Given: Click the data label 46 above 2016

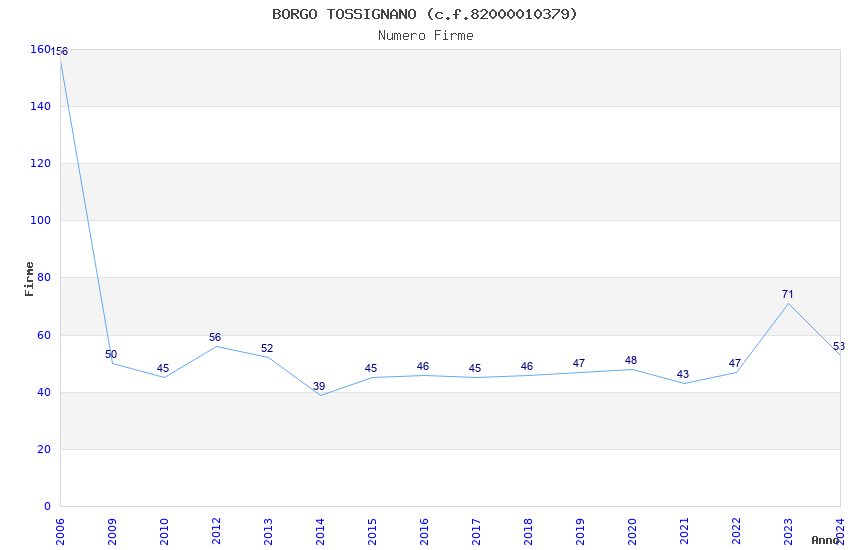Looking at the screenshot, I should pyautogui.click(x=423, y=366).
